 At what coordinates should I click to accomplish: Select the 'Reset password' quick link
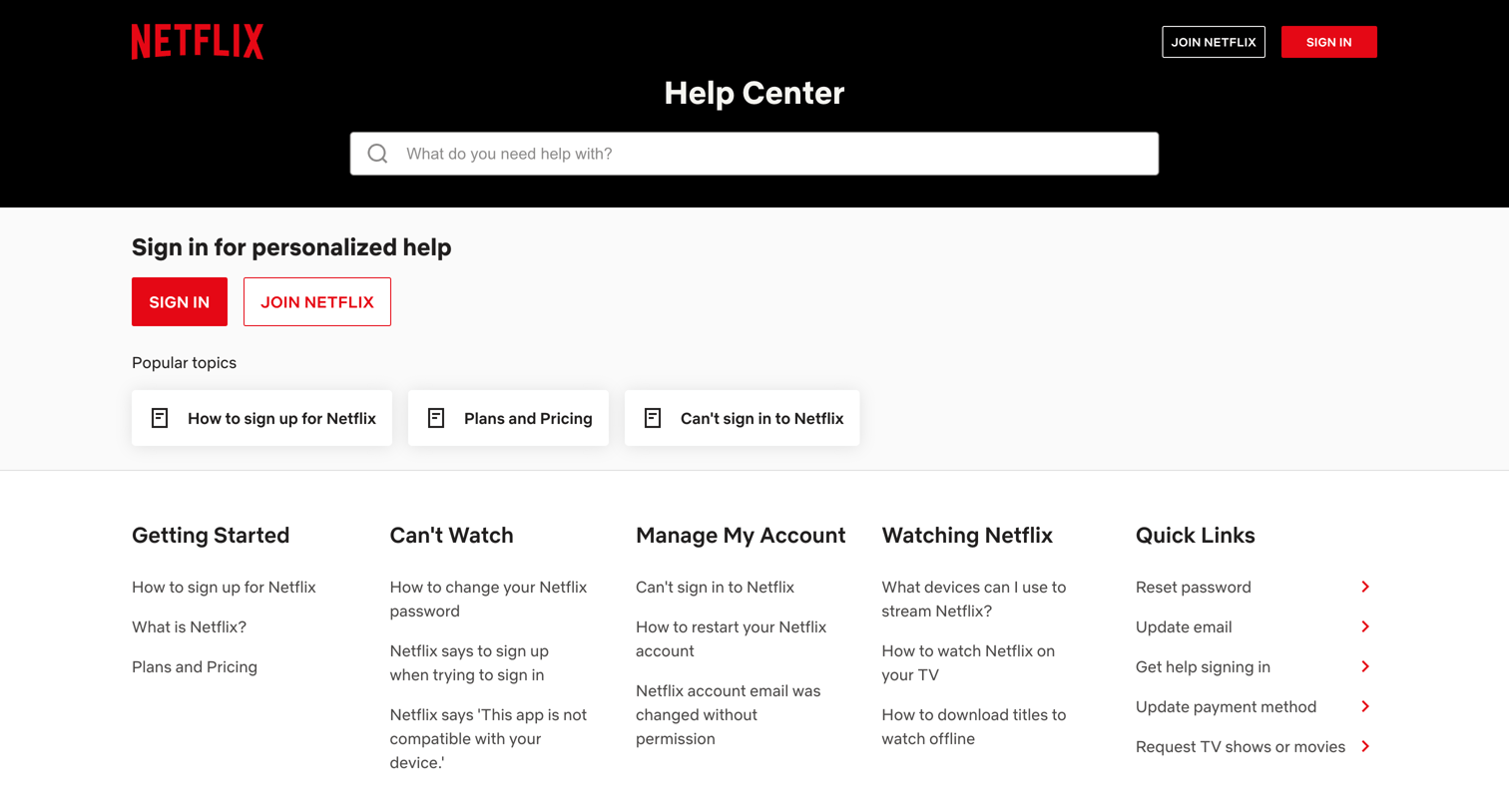click(1194, 587)
